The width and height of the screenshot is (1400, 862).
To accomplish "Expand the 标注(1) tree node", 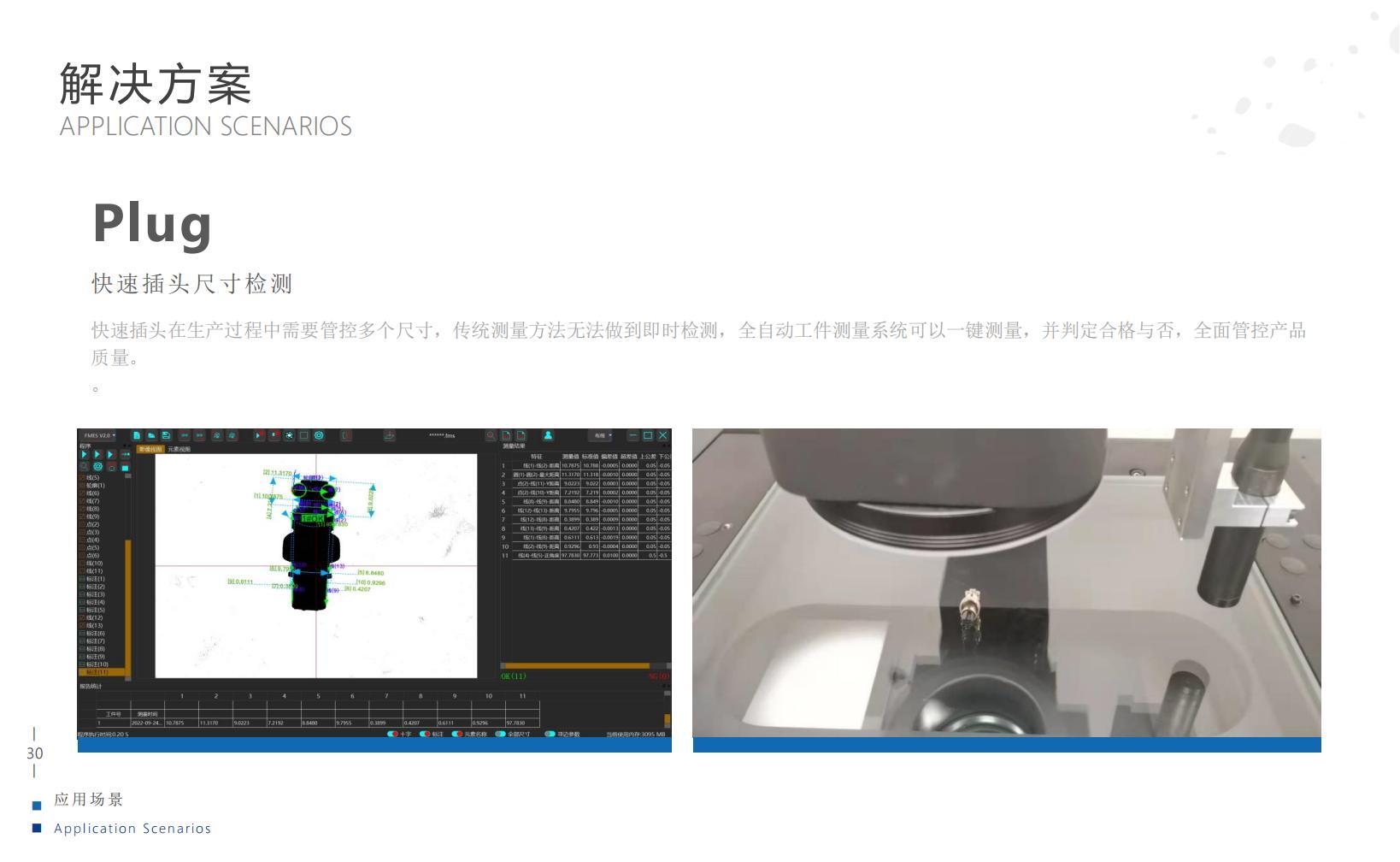I will [x=83, y=579].
